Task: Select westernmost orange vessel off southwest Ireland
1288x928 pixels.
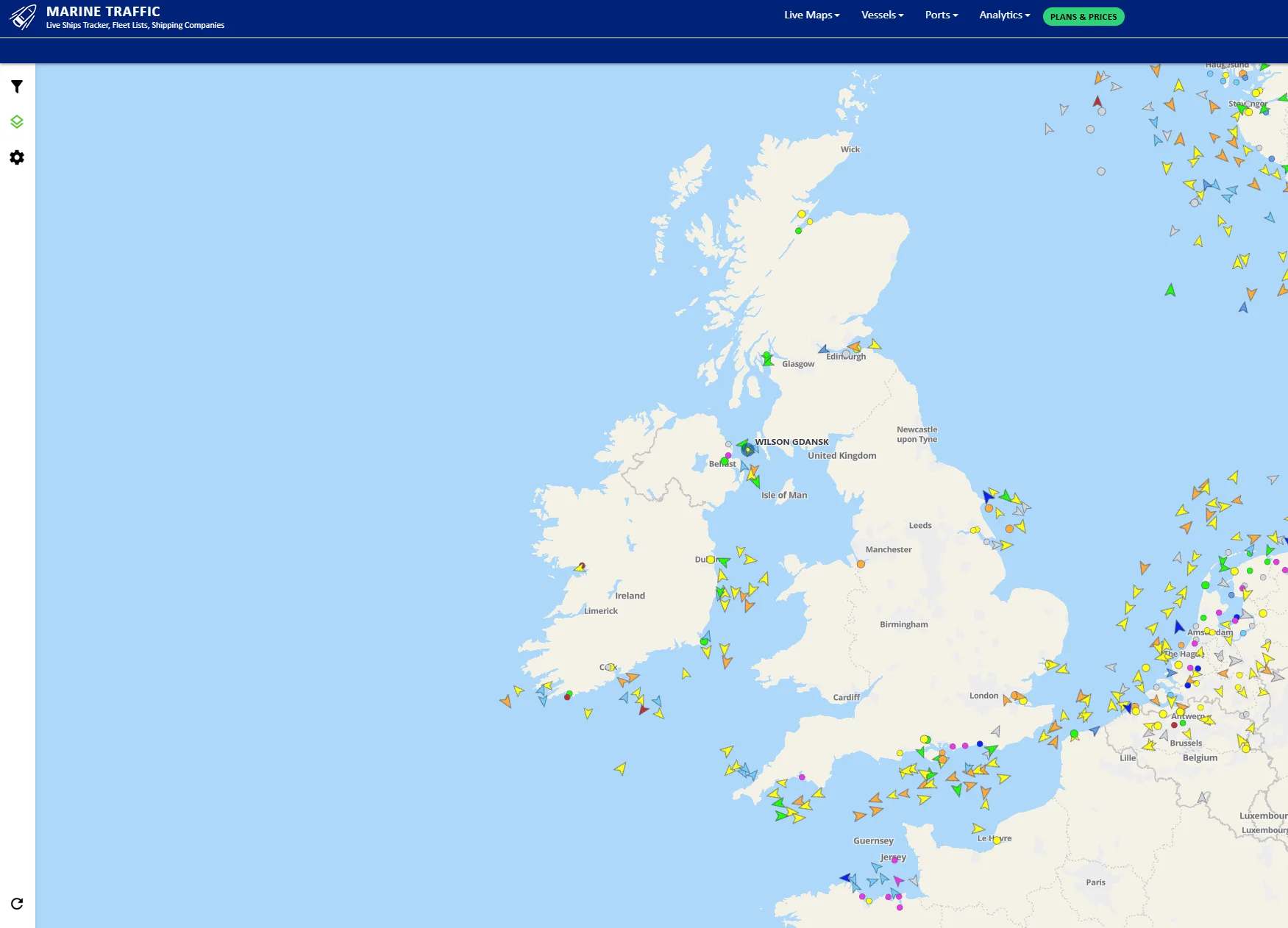Action: [505, 702]
